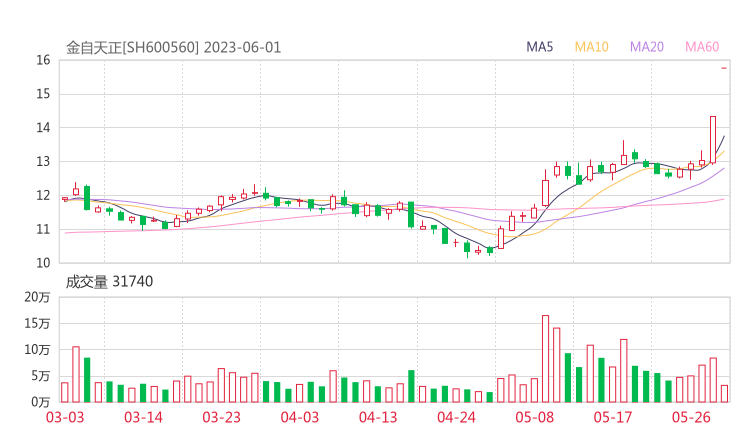Viewport: 740px width, 440px height.
Task: Click the 03-23 date axis label
Action: (x=221, y=417)
